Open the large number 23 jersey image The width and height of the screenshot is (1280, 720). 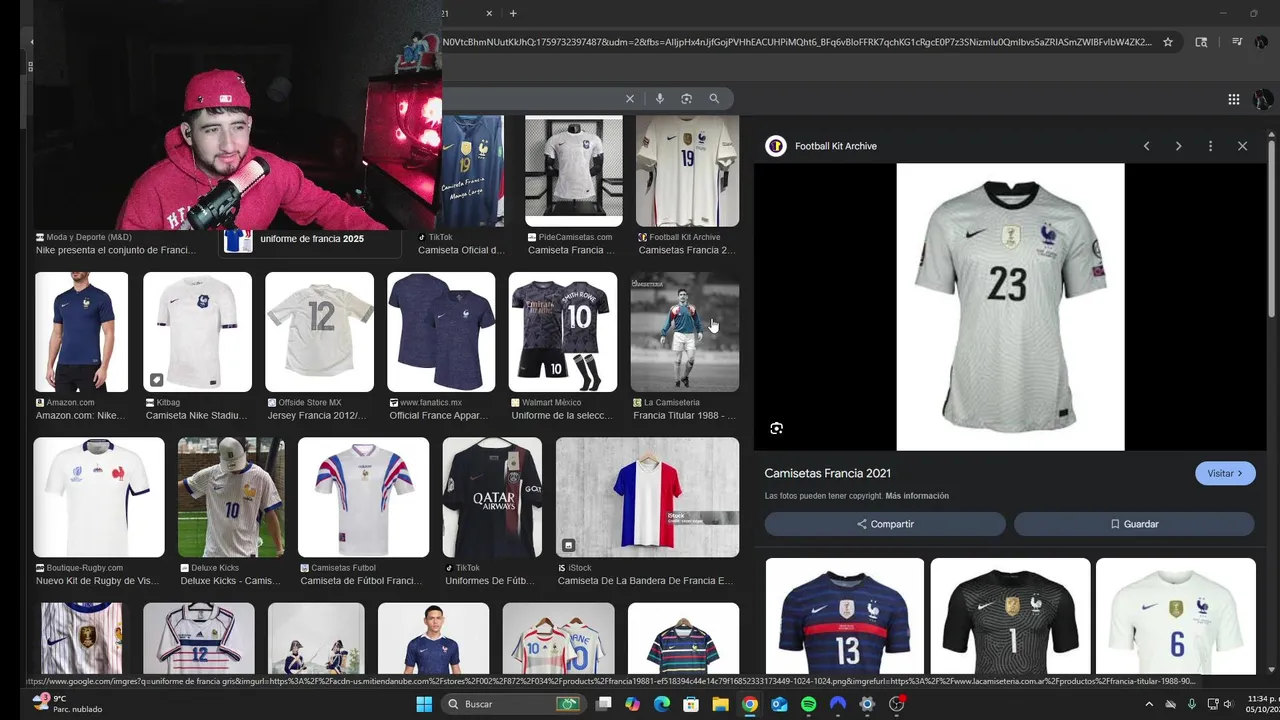click(x=1010, y=307)
